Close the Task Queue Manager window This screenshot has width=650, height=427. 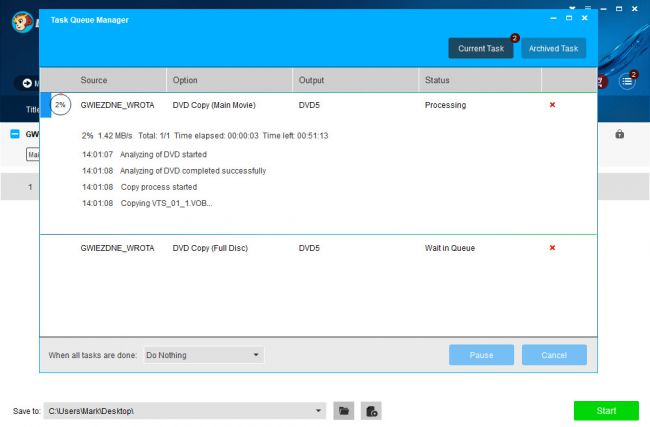(585, 18)
